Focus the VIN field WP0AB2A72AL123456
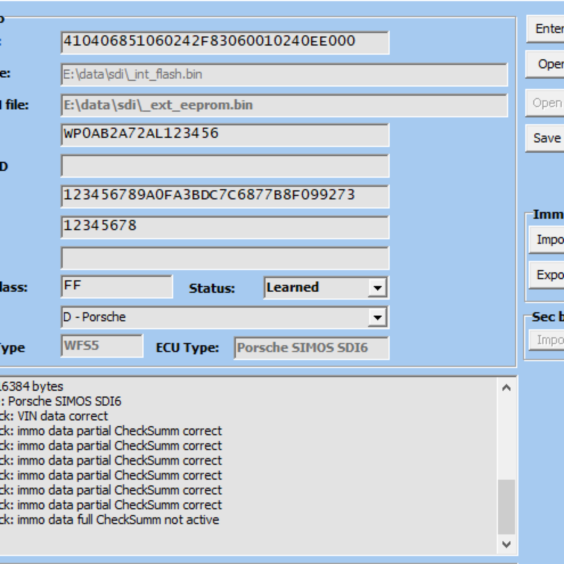This screenshot has width=564, height=564. [225, 135]
